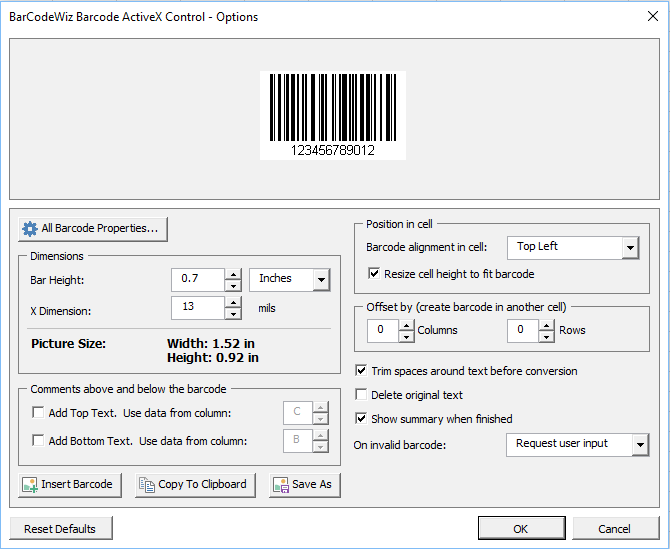Toggle Resize cell height to fit barcode
This screenshot has height=549, width=670.
pos(374,273)
